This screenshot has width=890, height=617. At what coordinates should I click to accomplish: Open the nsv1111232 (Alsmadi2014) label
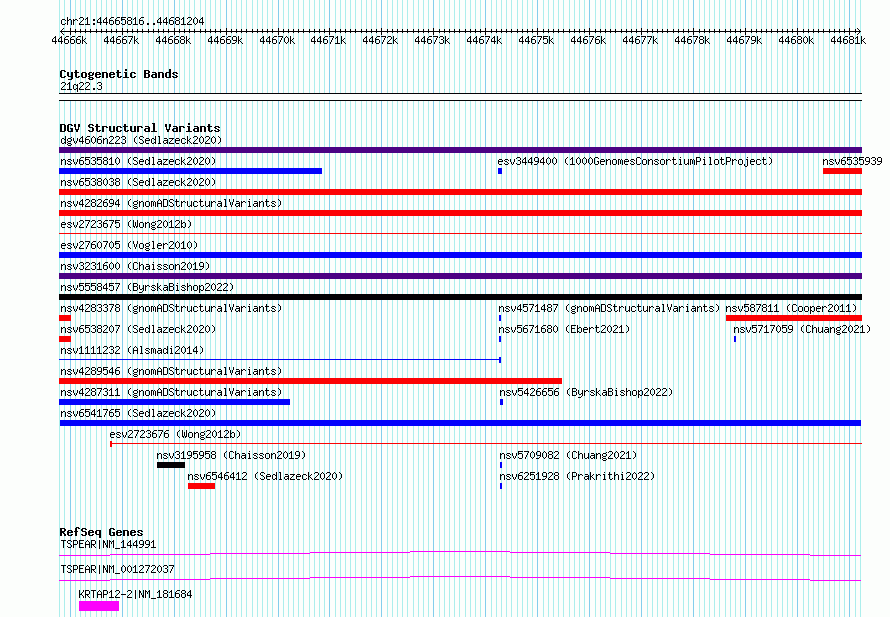coord(132,350)
